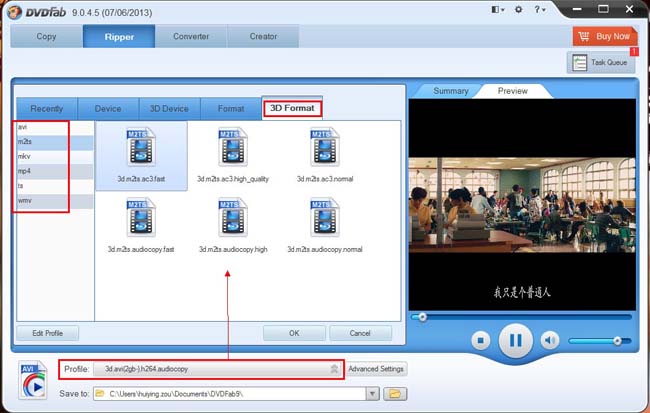Confirm with the OK button
This screenshot has height=413, width=650.
(x=294, y=333)
